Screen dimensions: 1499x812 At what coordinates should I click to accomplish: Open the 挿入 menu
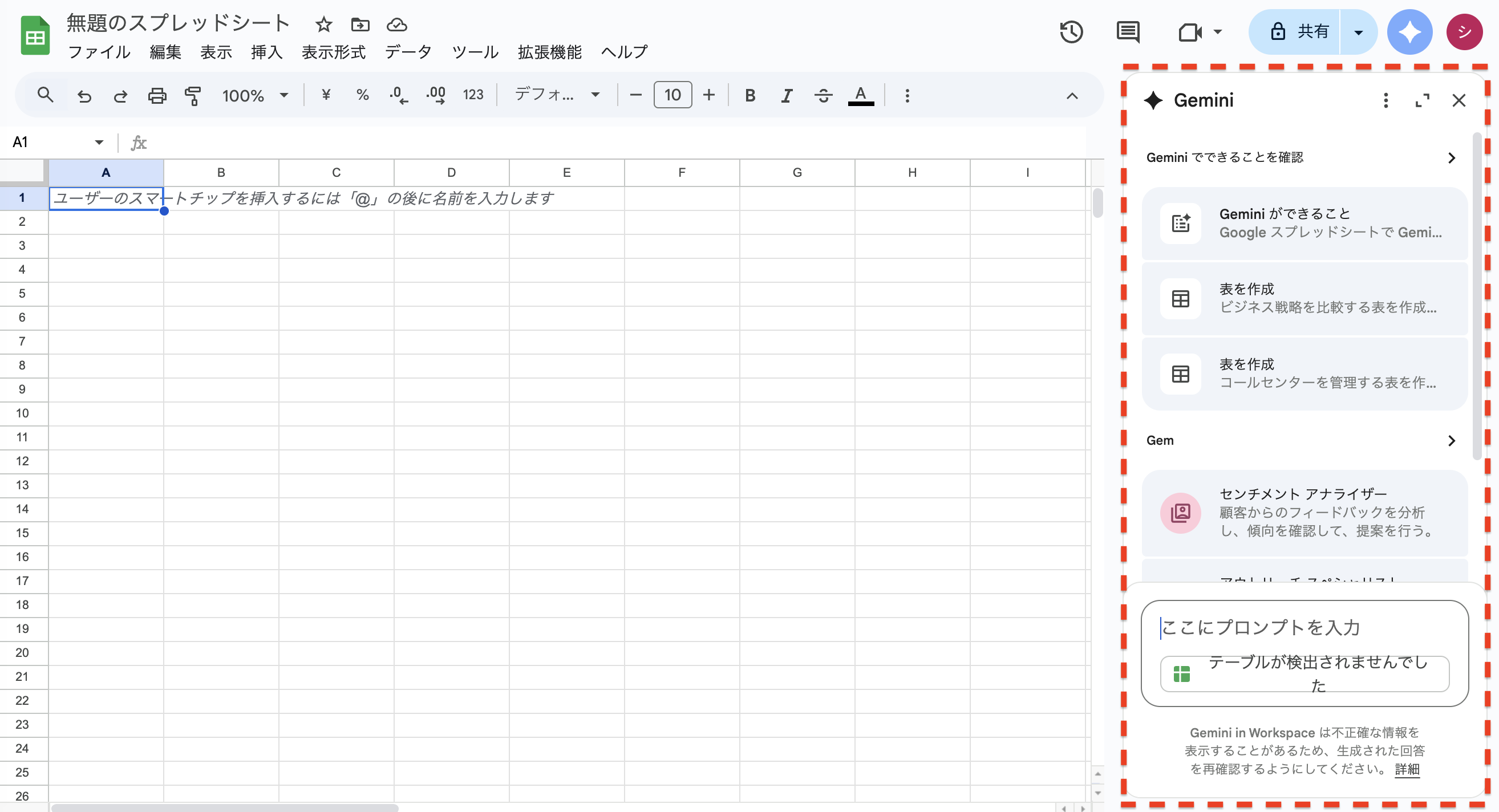pos(266,52)
